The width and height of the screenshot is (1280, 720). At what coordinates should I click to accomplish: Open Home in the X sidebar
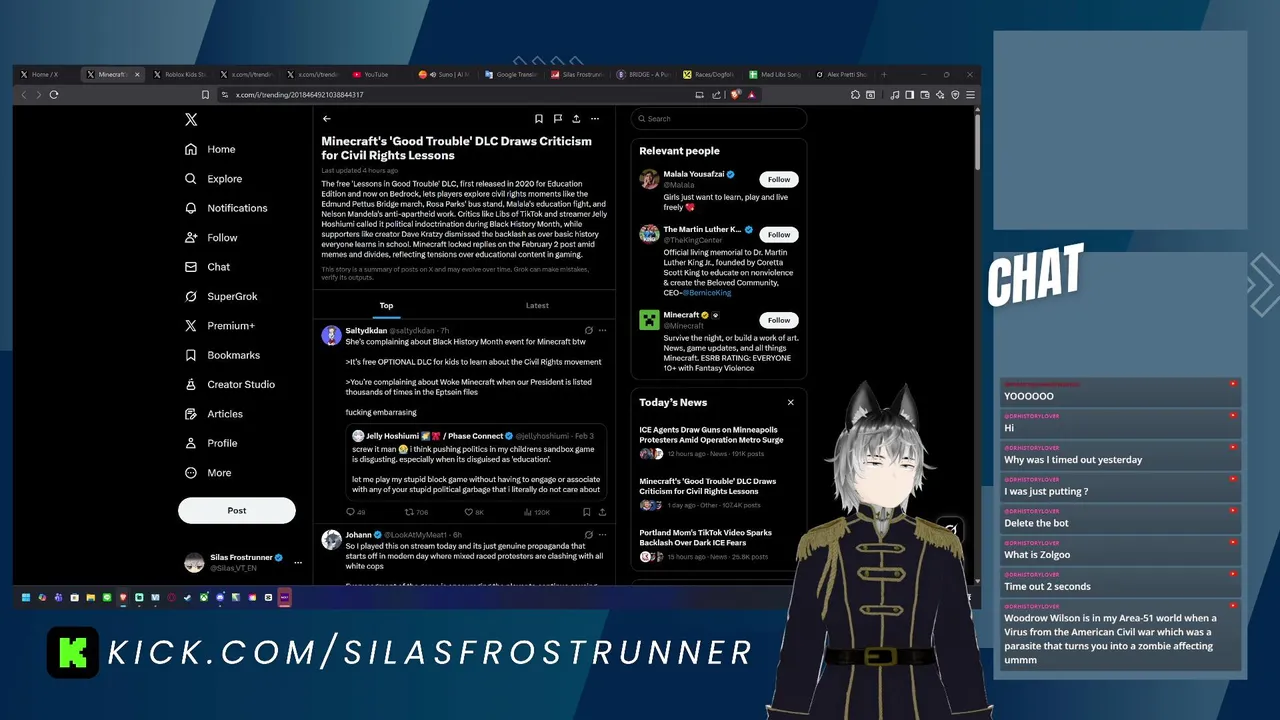pyautogui.click(x=210, y=149)
